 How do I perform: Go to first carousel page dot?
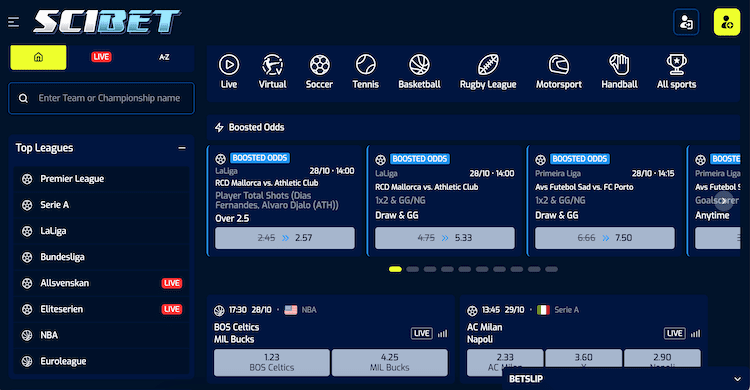tap(395, 269)
